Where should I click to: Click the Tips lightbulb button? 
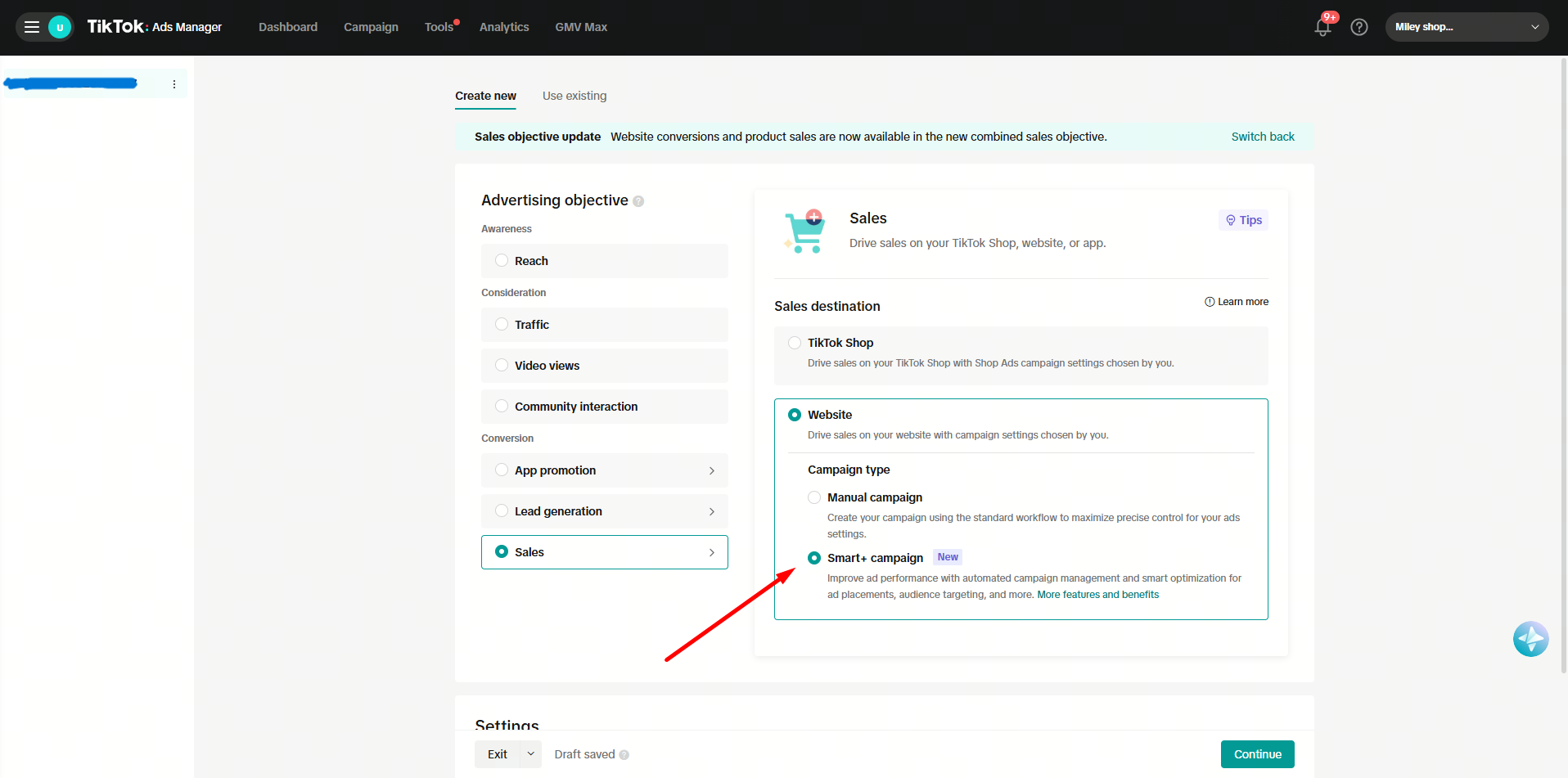pos(1243,220)
